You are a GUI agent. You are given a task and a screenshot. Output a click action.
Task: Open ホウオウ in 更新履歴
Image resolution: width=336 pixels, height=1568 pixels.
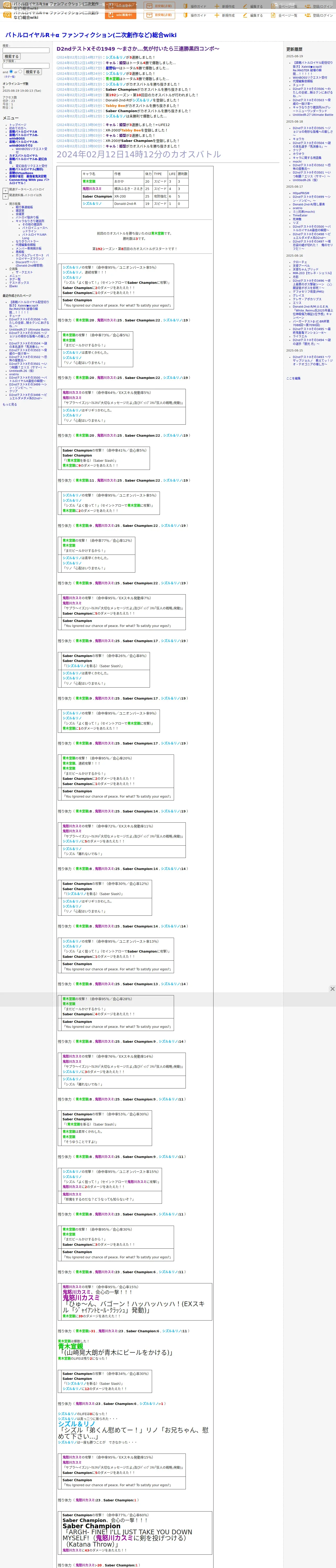[298, 154]
